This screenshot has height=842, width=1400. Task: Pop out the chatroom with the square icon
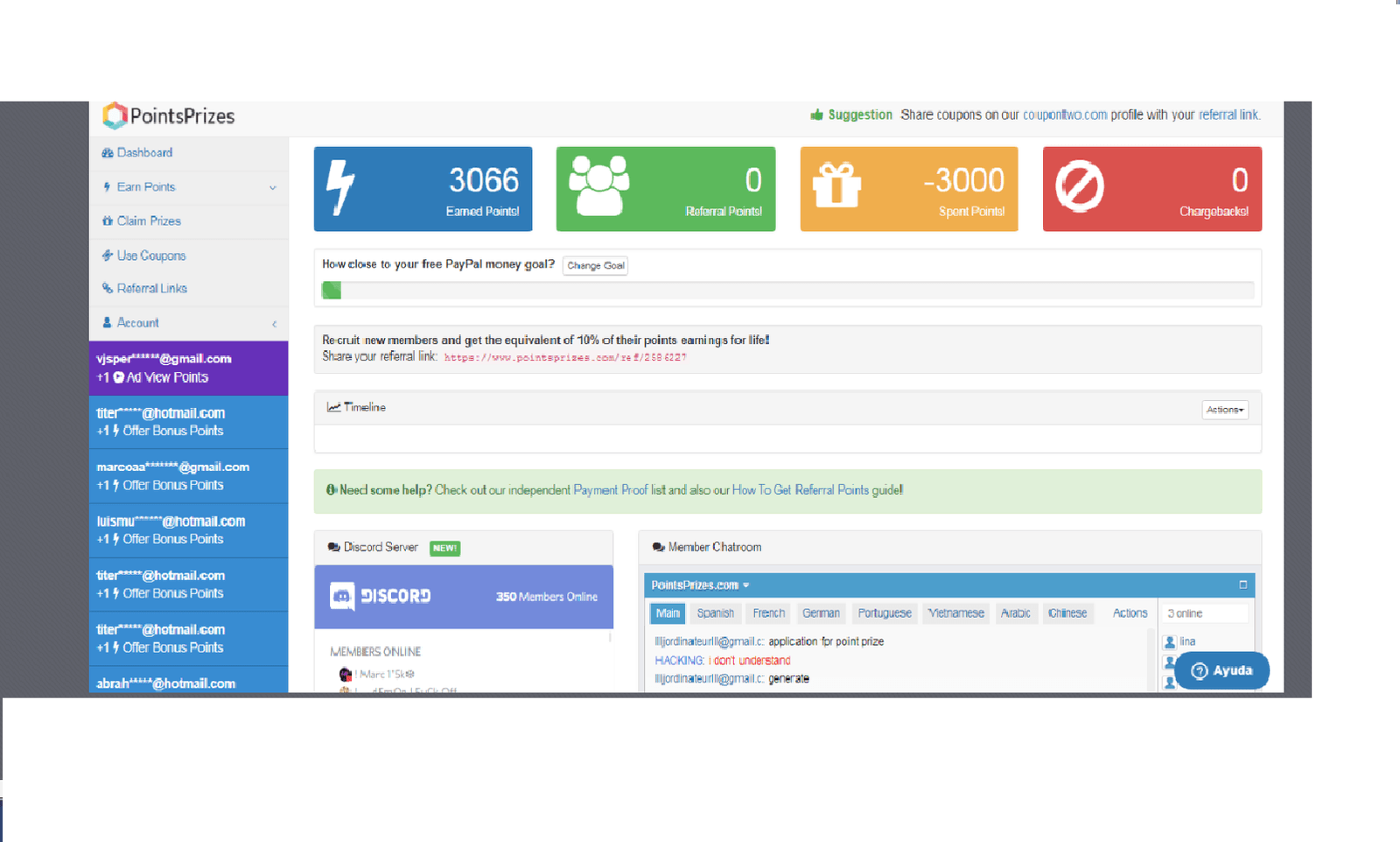[1242, 585]
